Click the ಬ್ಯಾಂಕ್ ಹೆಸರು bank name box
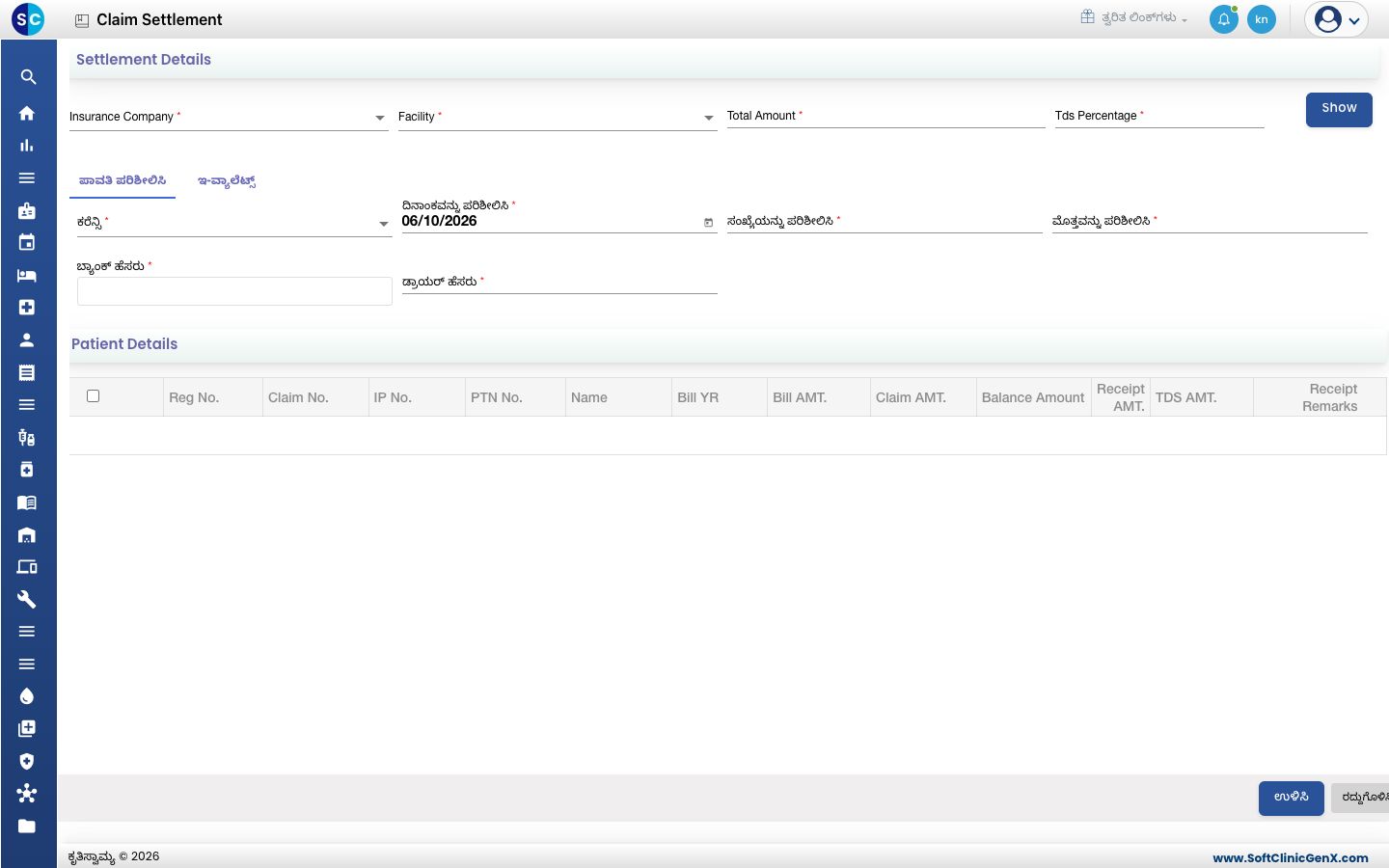This screenshot has height=868, width=1389. [234, 291]
